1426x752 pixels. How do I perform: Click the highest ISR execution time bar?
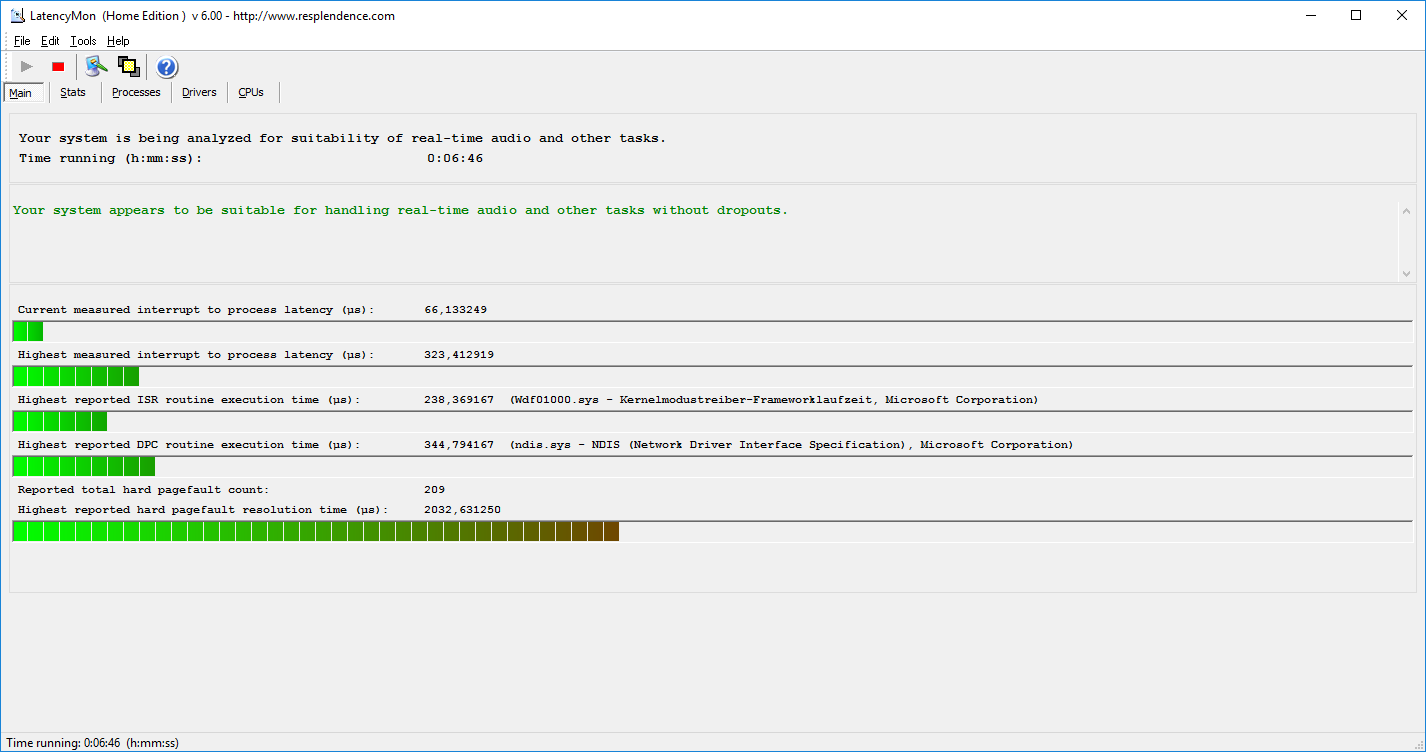[x=712, y=421]
